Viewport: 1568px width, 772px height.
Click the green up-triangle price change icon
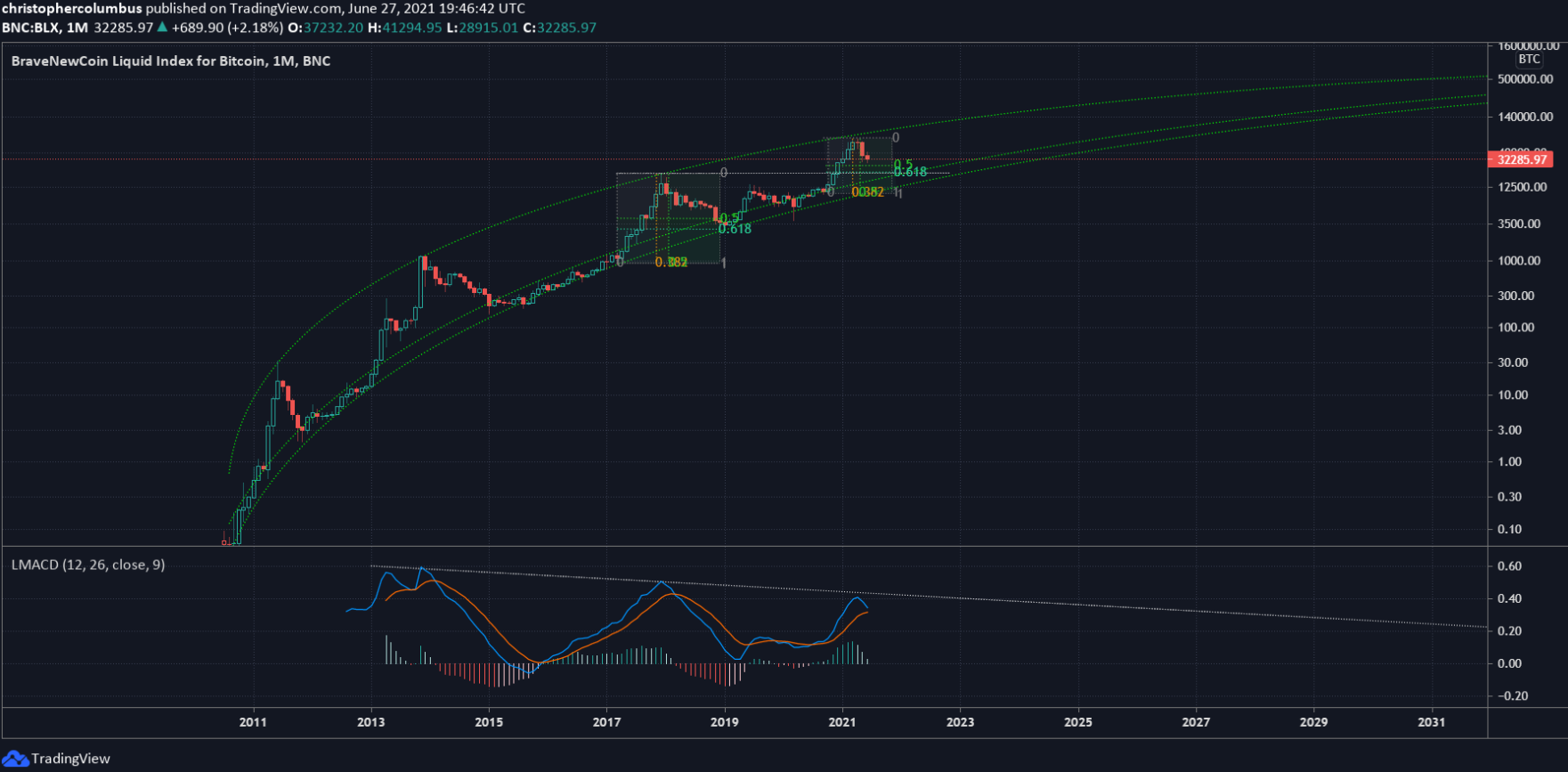click(162, 28)
